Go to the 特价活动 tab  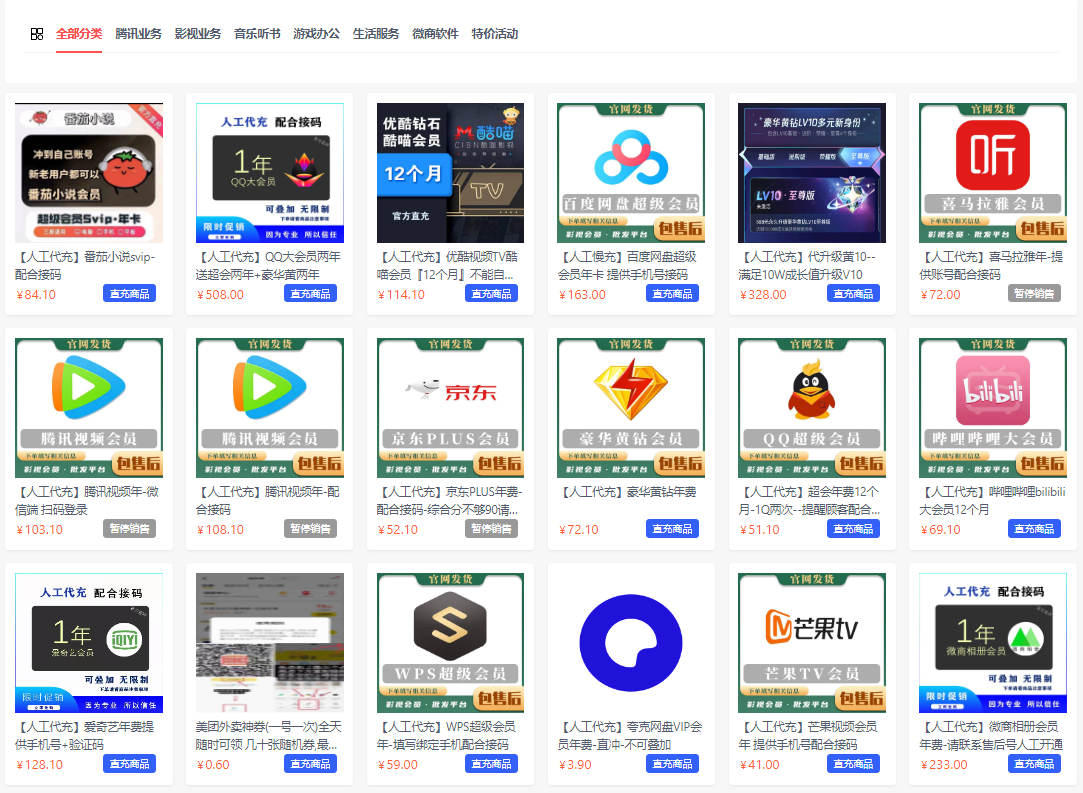494,34
